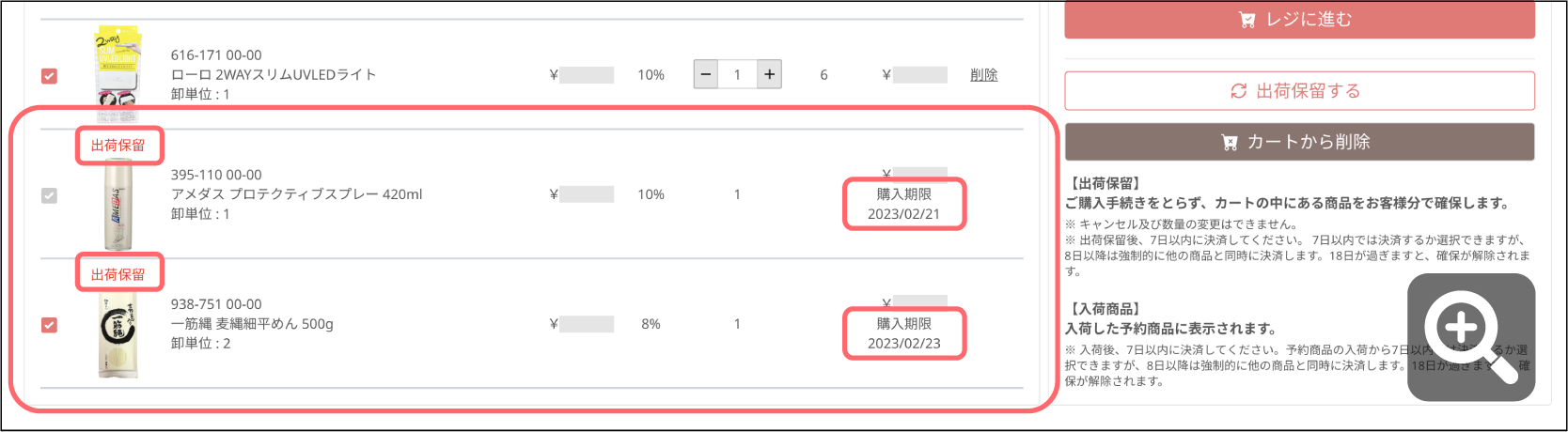The height and width of the screenshot is (432, 1568).
Task: Click refresh icon on 出荷保留する button
Action: click(1239, 91)
